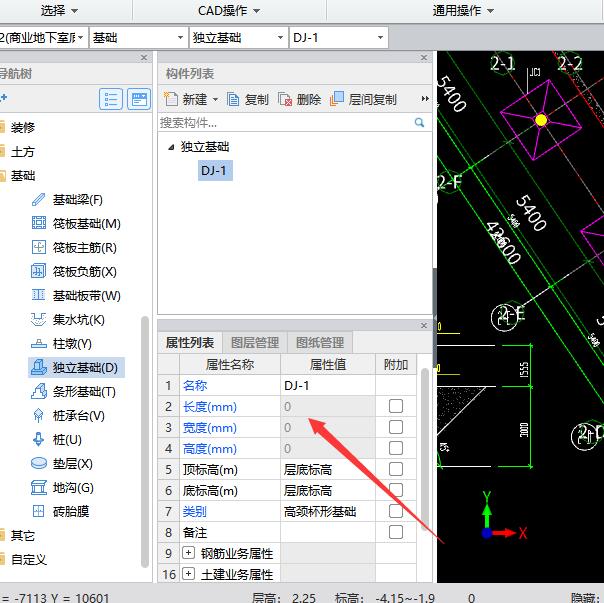This screenshot has height=603, width=604.
Task: Select 筏板主筋(R) raft main rebar item
Action: [74, 247]
